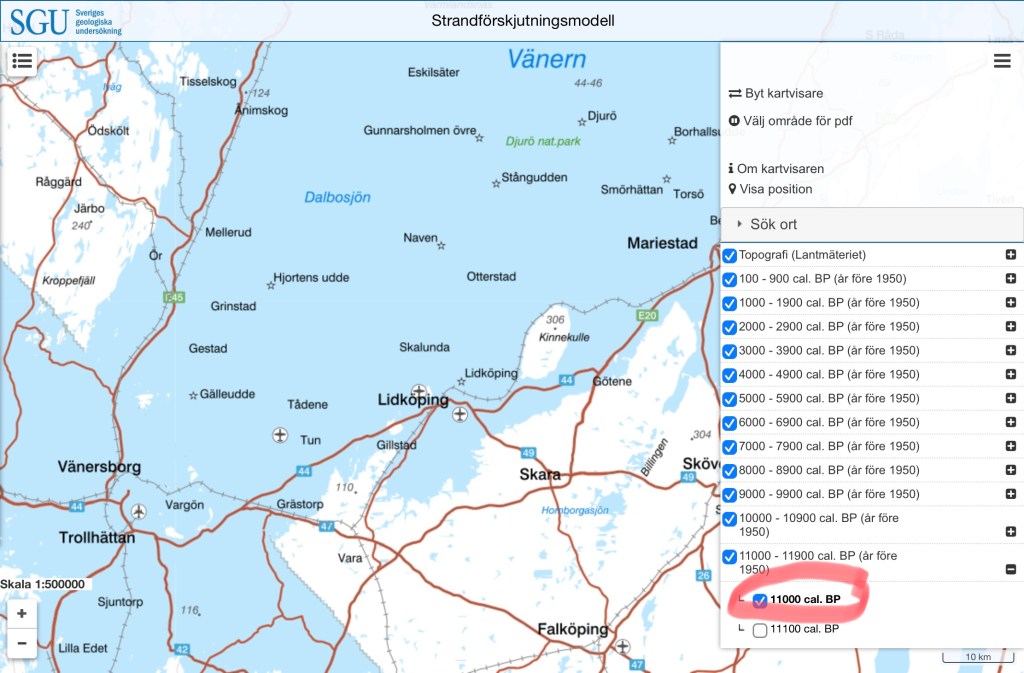Zoom out with the minus button
Image resolution: width=1024 pixels, height=673 pixels.
(x=21, y=642)
